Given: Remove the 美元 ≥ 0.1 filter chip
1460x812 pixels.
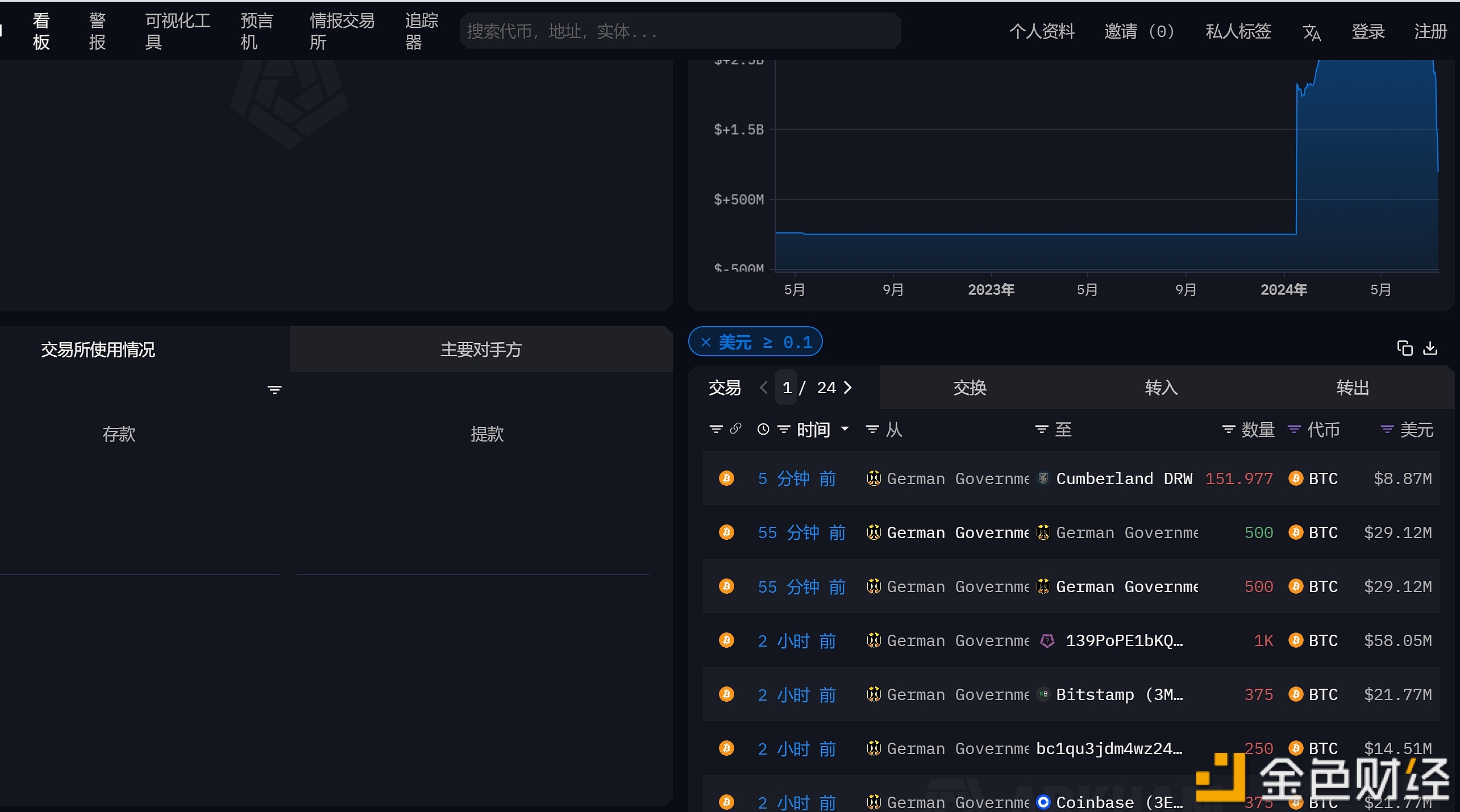Looking at the screenshot, I should click(x=706, y=342).
